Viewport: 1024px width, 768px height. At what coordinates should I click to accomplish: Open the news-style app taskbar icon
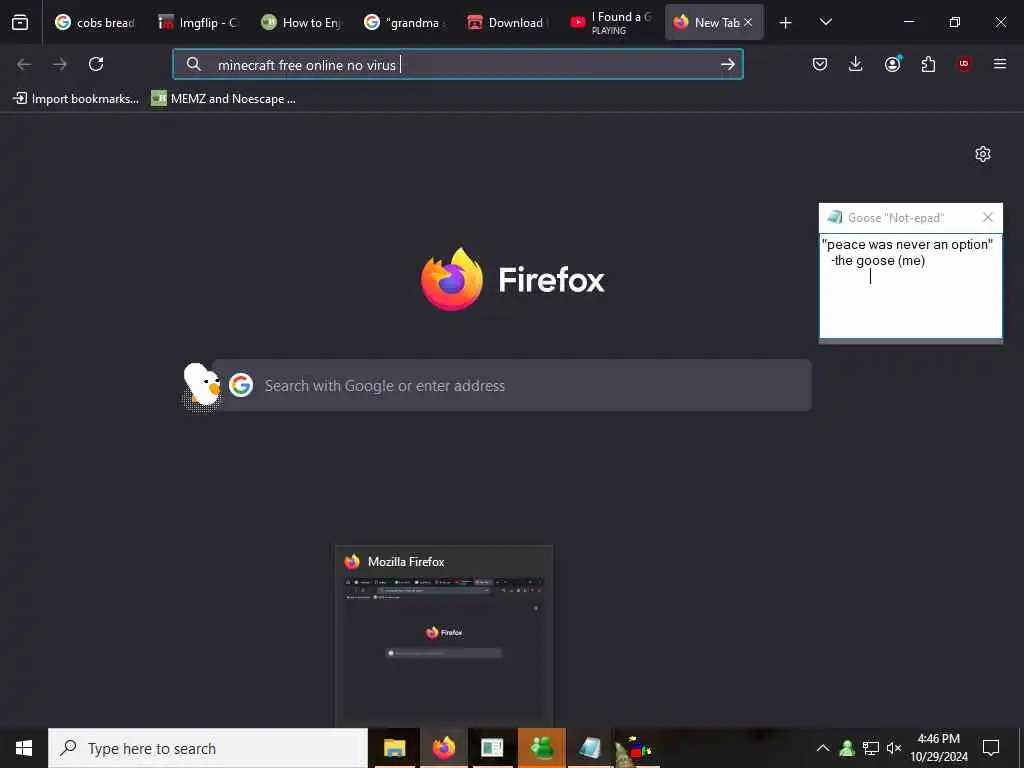click(492, 748)
